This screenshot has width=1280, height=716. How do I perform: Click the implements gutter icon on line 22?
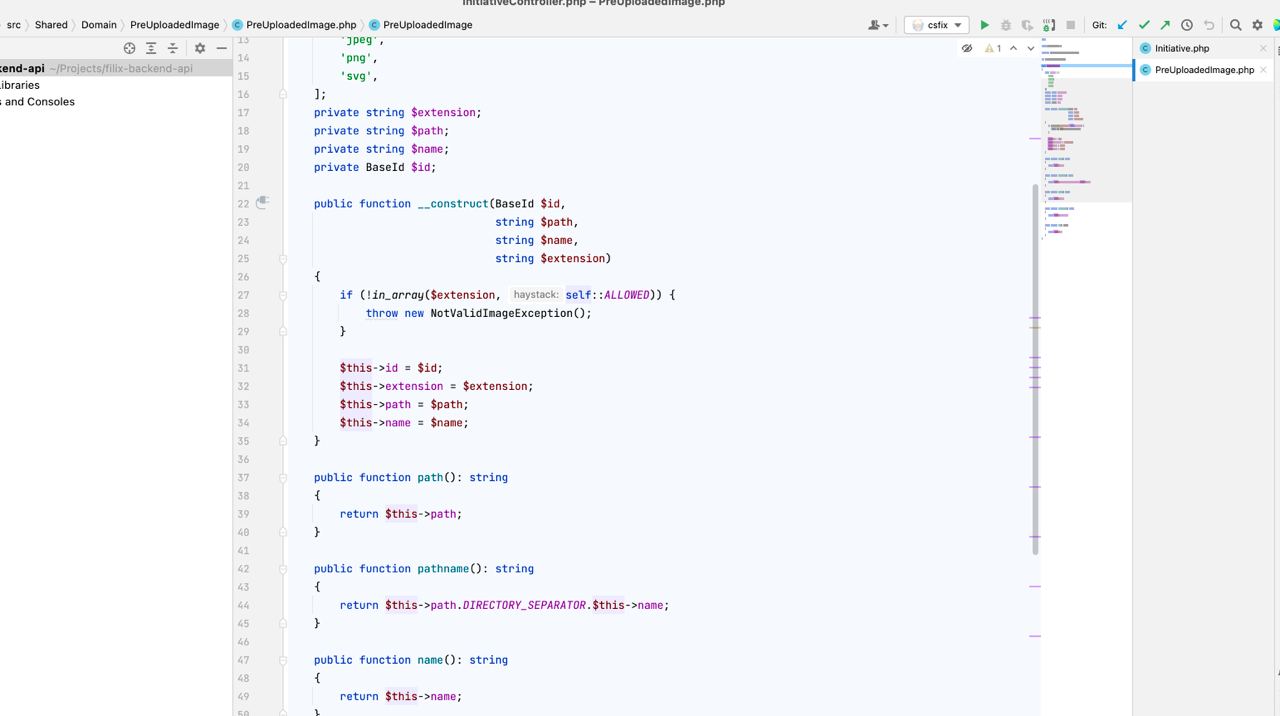262,203
